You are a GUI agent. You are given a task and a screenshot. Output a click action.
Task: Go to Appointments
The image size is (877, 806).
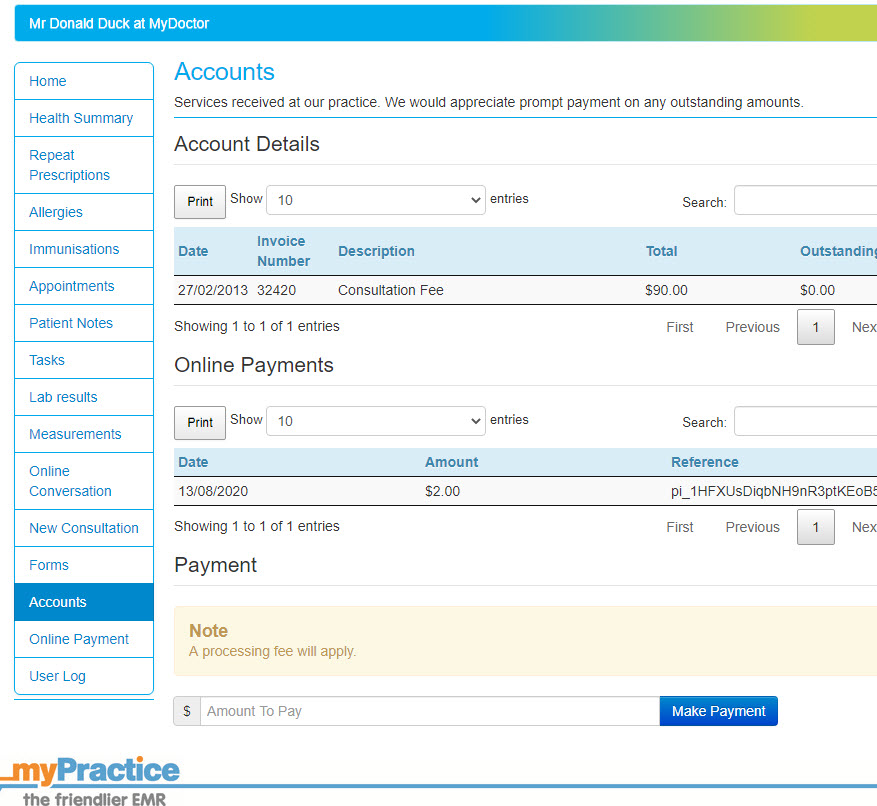(x=84, y=286)
